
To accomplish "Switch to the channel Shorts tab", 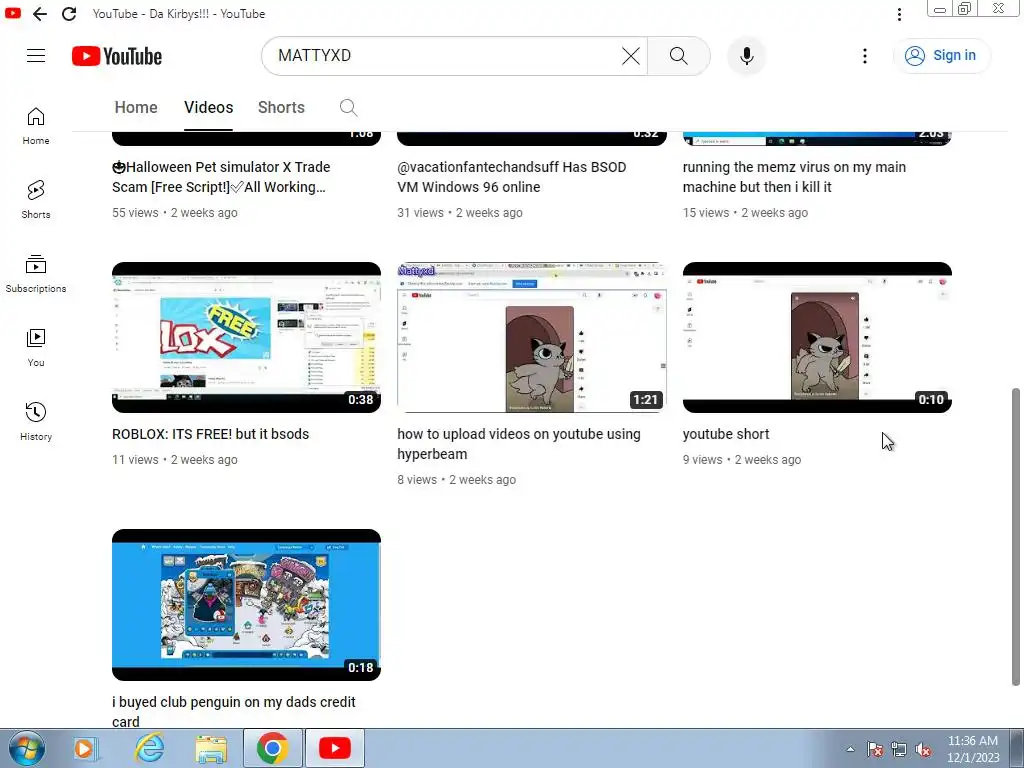I will (281, 107).
